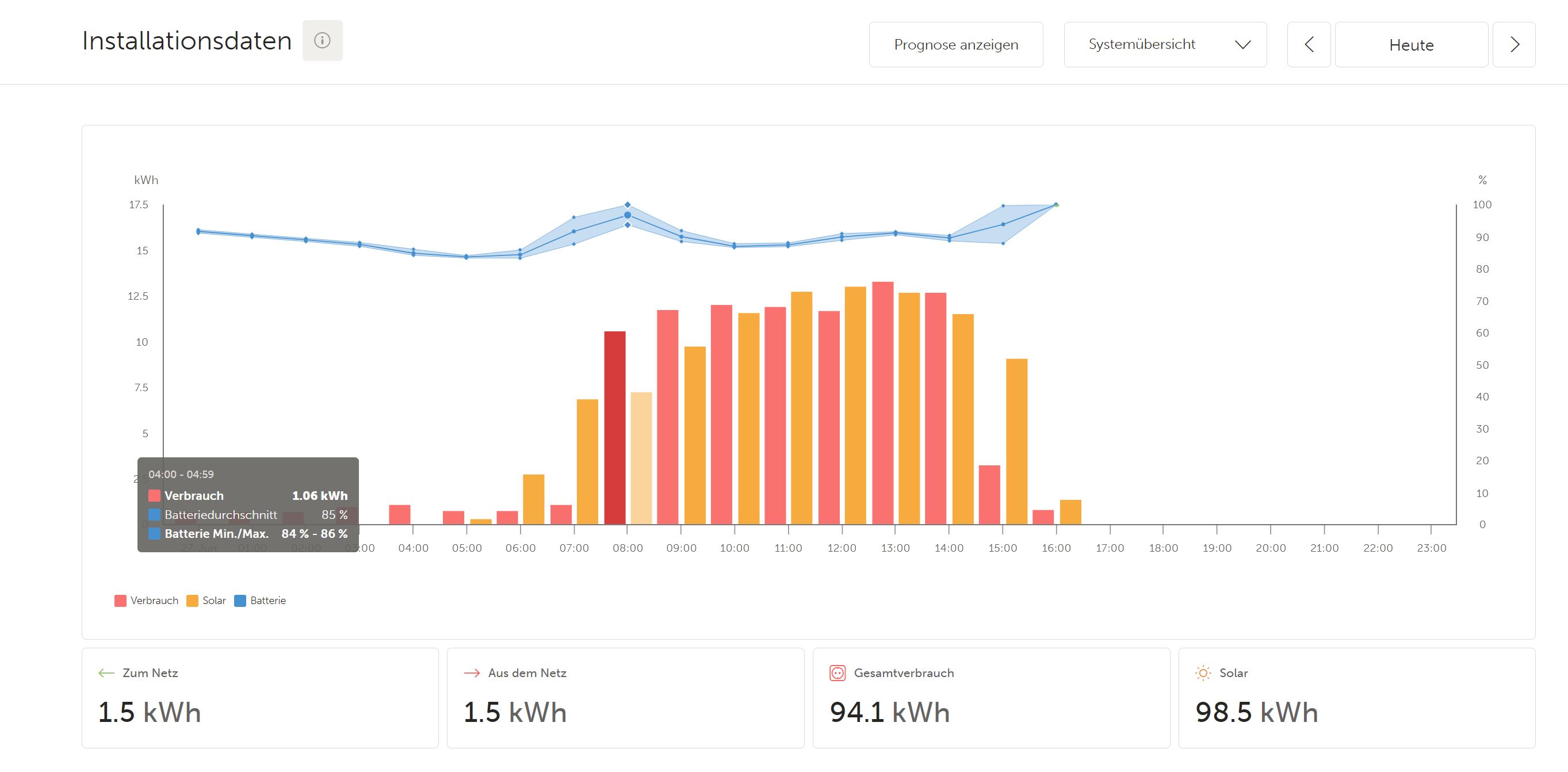Open the Gesamtverbrauch 94.1 kWh card
Viewport: 1568px width, 772px height.
pos(991,698)
